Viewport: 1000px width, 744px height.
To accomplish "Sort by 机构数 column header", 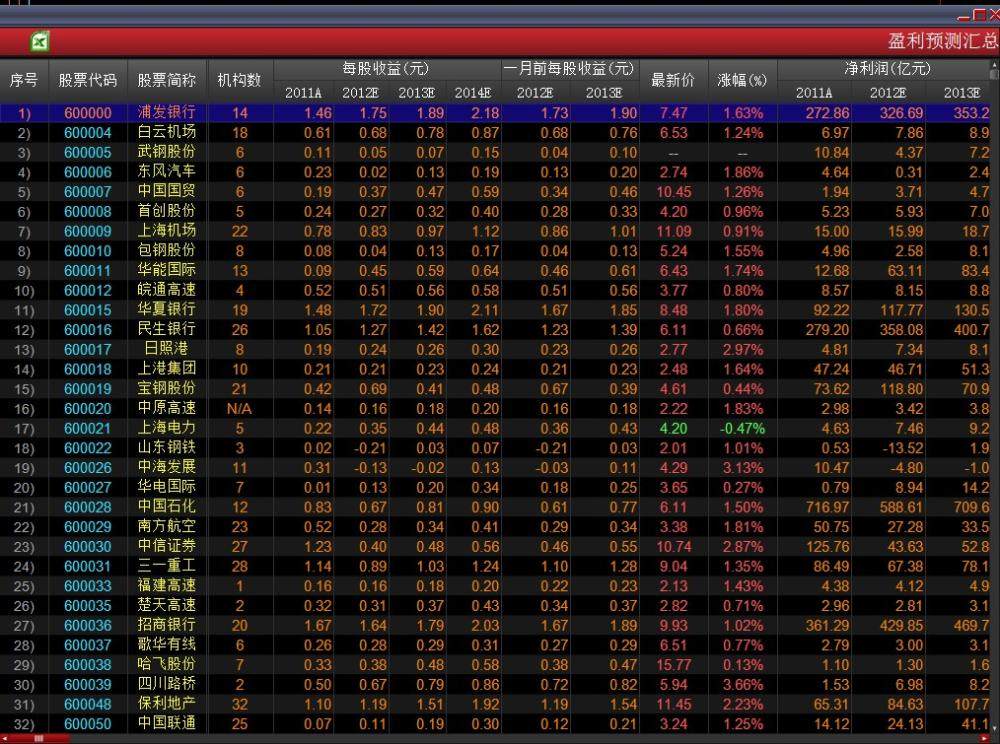I will (240, 80).
